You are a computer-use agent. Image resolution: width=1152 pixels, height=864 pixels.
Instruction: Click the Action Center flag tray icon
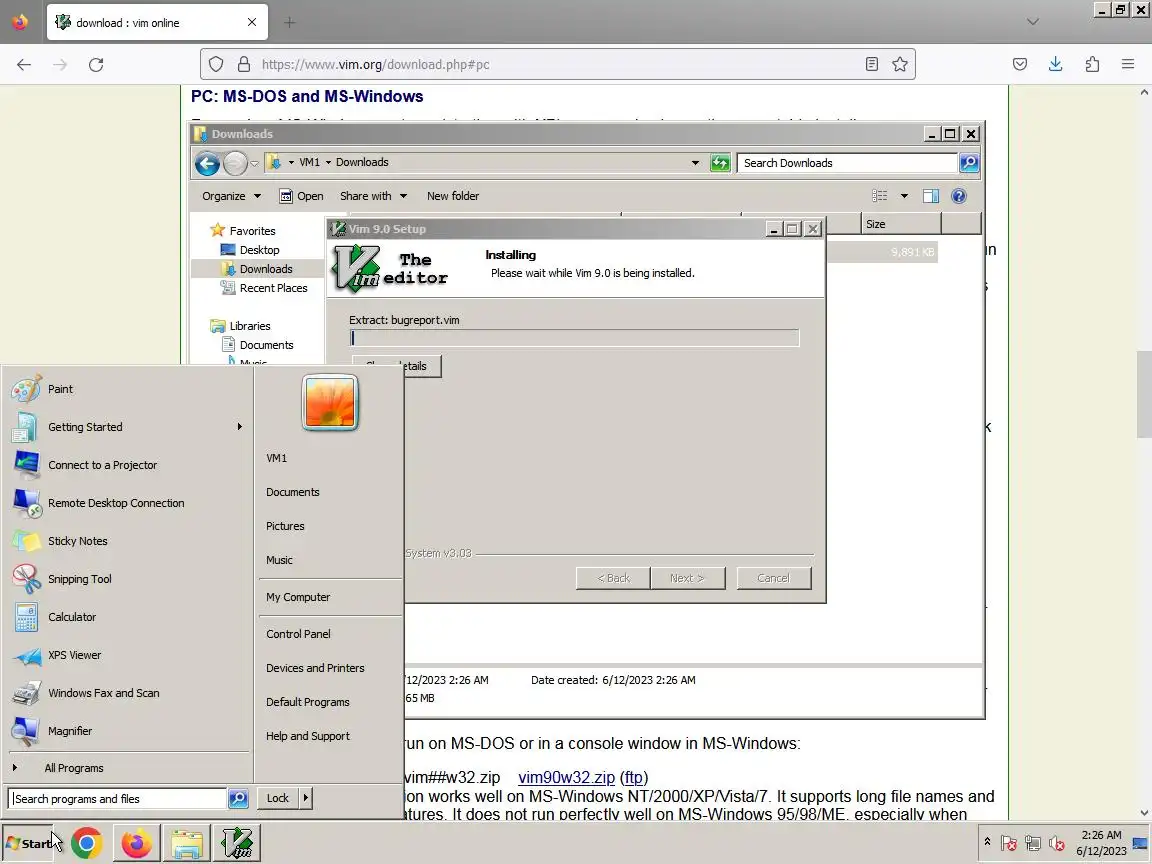1009,843
